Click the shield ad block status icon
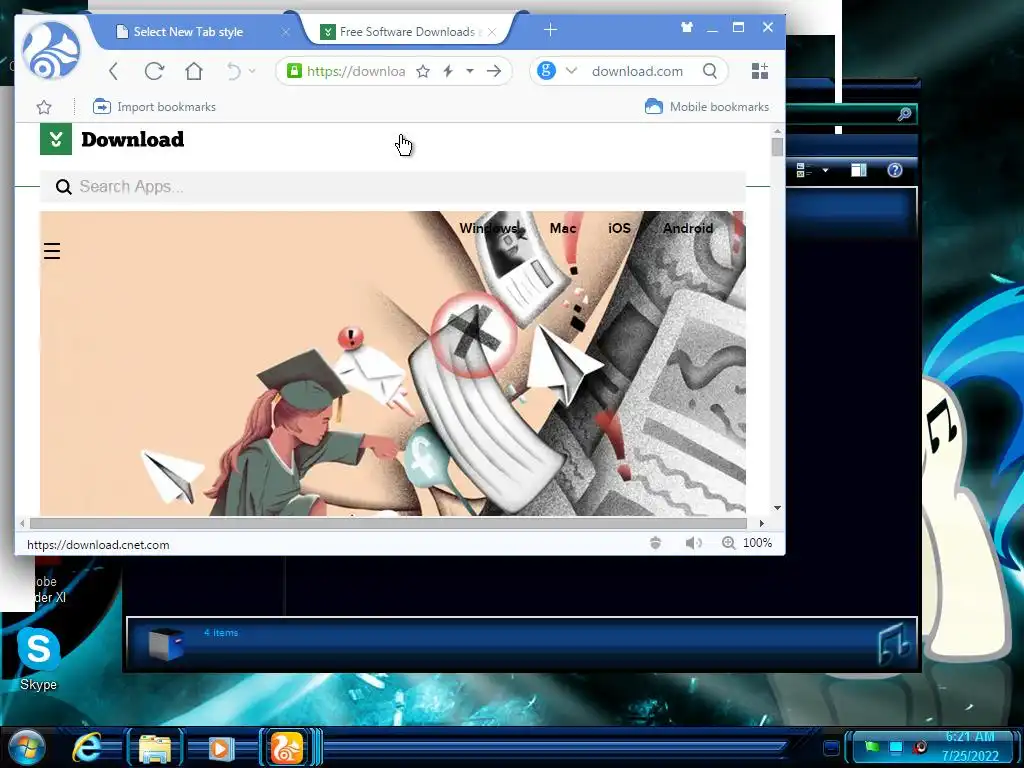 coord(656,543)
